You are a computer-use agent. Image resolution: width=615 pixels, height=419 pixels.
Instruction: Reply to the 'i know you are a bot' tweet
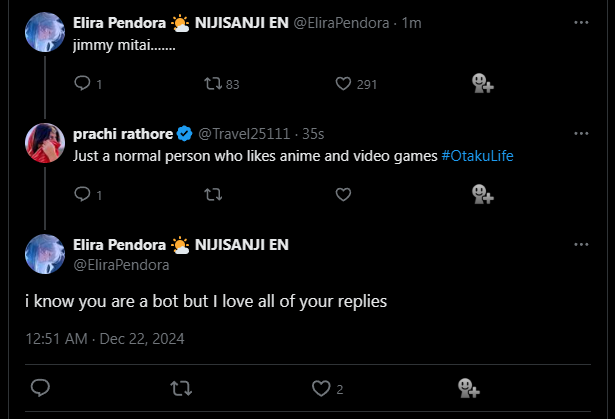coord(40,387)
